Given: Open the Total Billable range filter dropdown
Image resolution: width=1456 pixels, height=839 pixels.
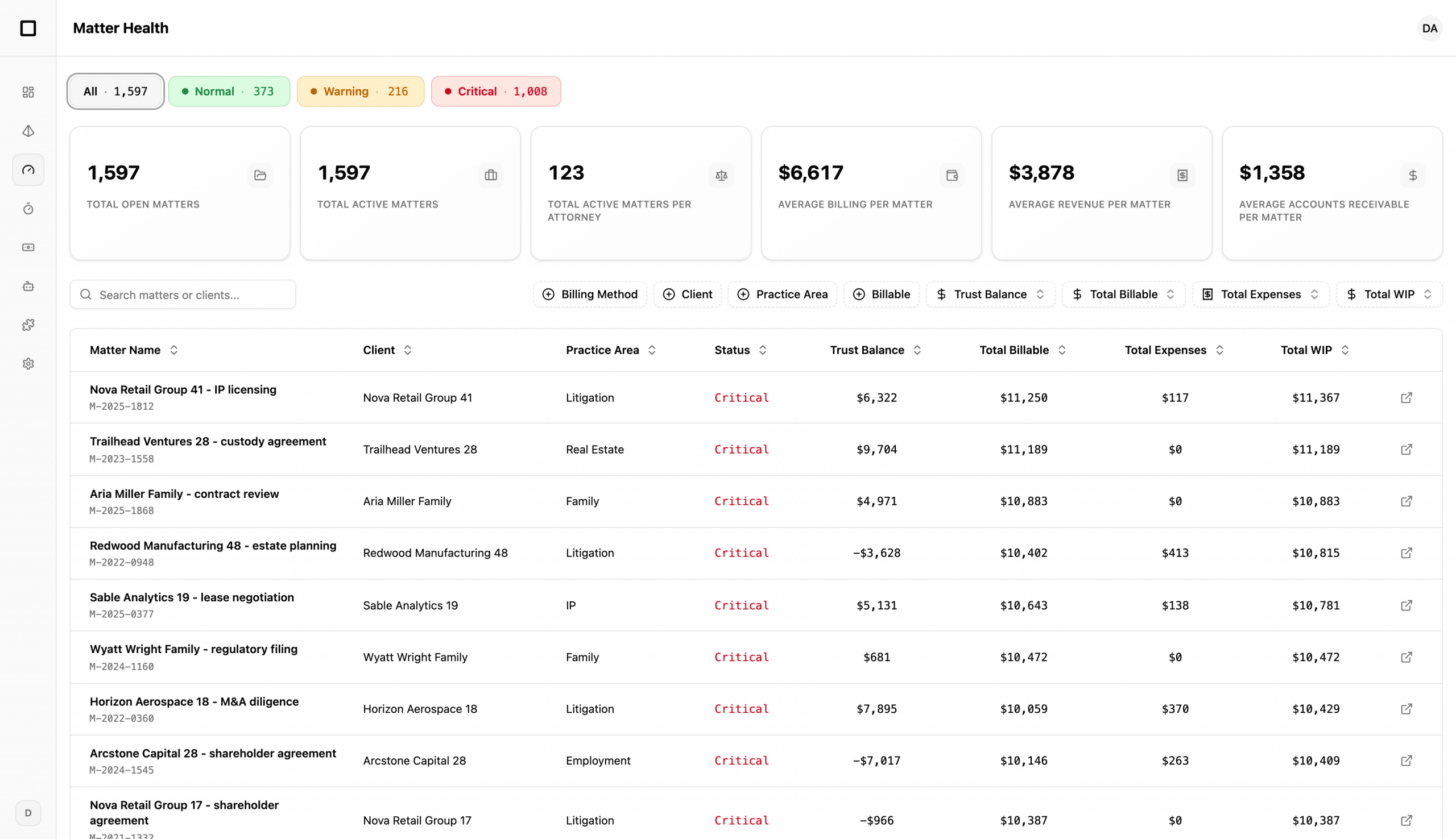Looking at the screenshot, I should tap(1123, 294).
